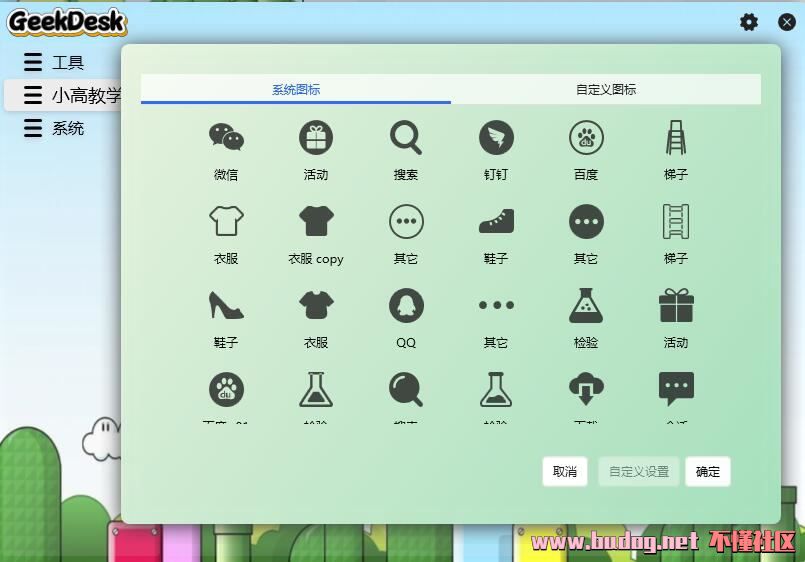Choose the round gift 活动 icon

click(316, 138)
